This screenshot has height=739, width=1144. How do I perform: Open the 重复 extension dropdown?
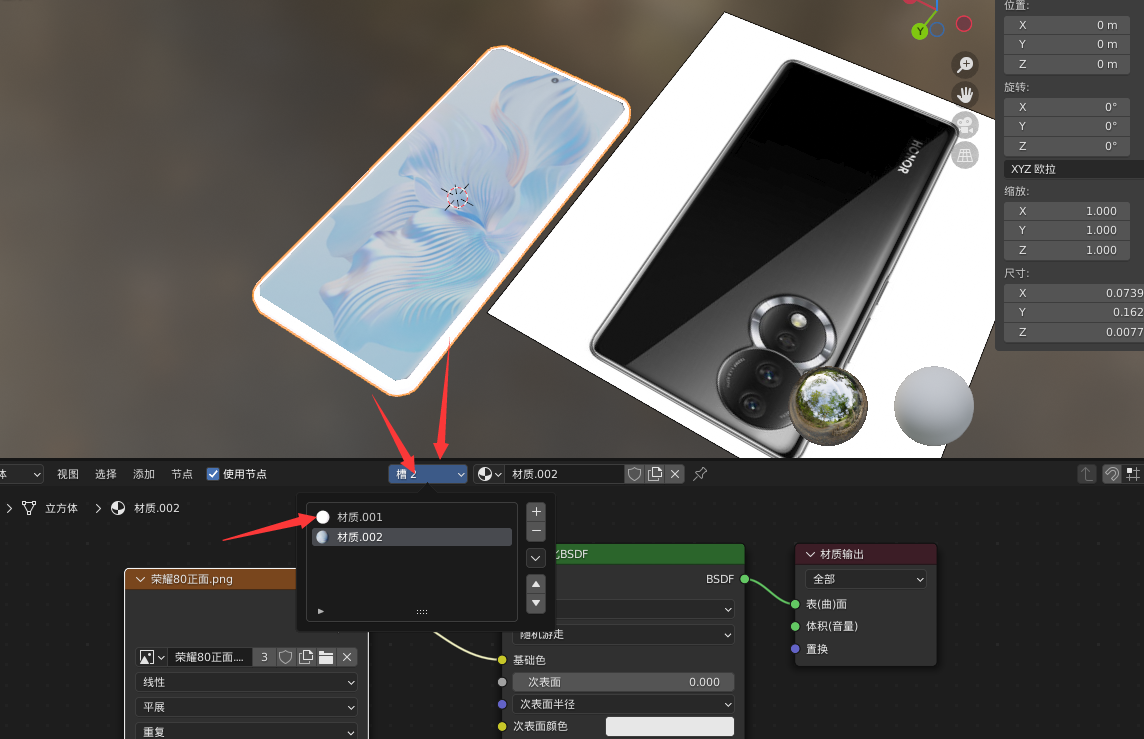[x=246, y=731]
